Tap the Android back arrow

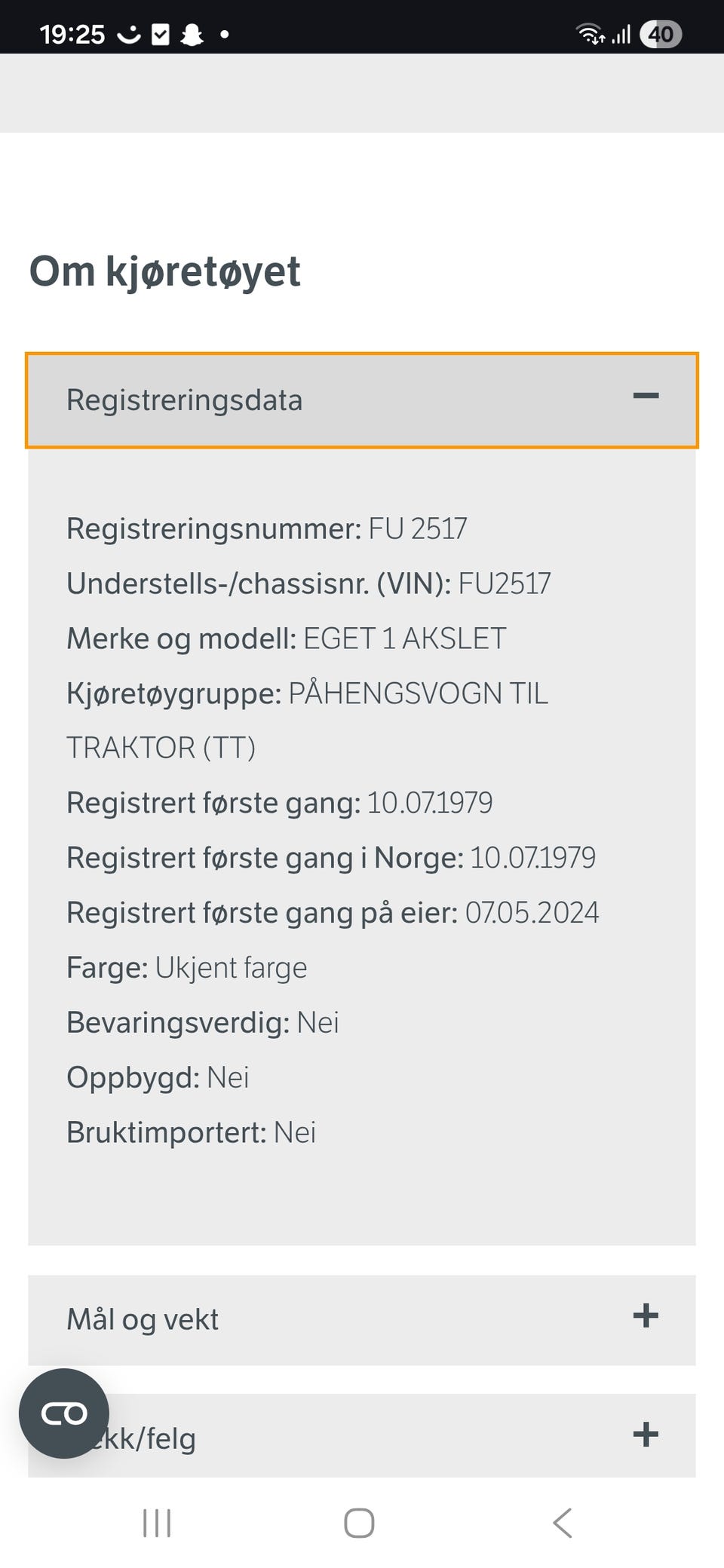[x=563, y=1523]
